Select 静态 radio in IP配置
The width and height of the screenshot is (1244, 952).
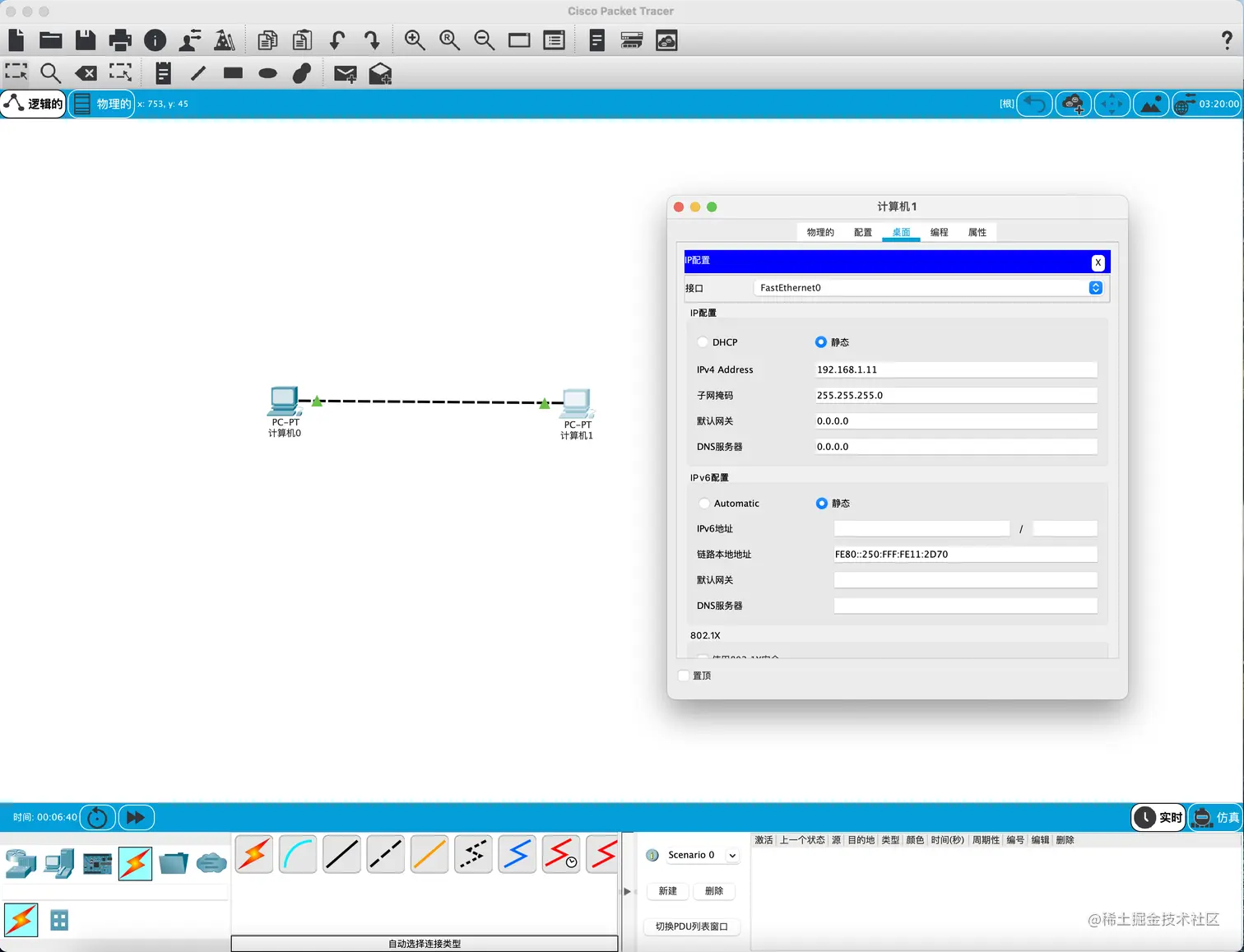820,342
